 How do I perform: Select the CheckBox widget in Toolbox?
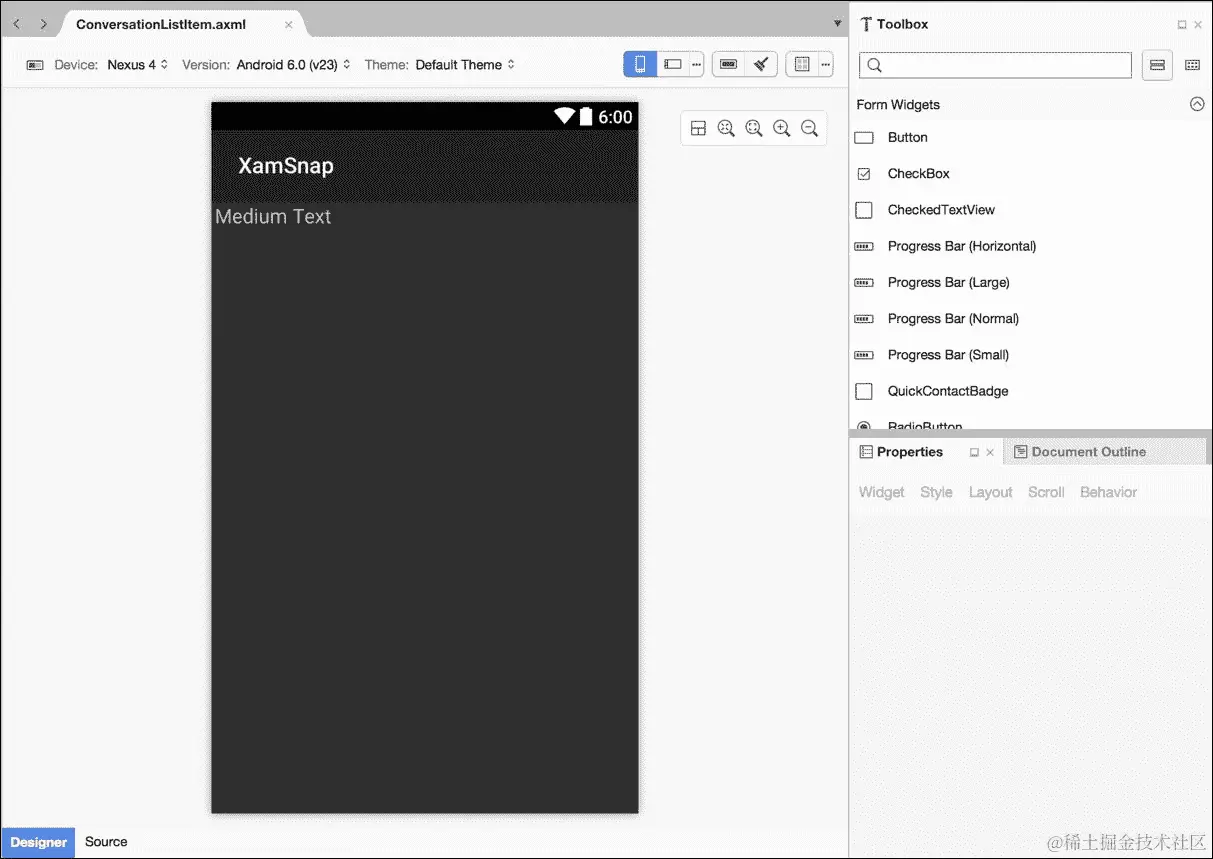(918, 173)
